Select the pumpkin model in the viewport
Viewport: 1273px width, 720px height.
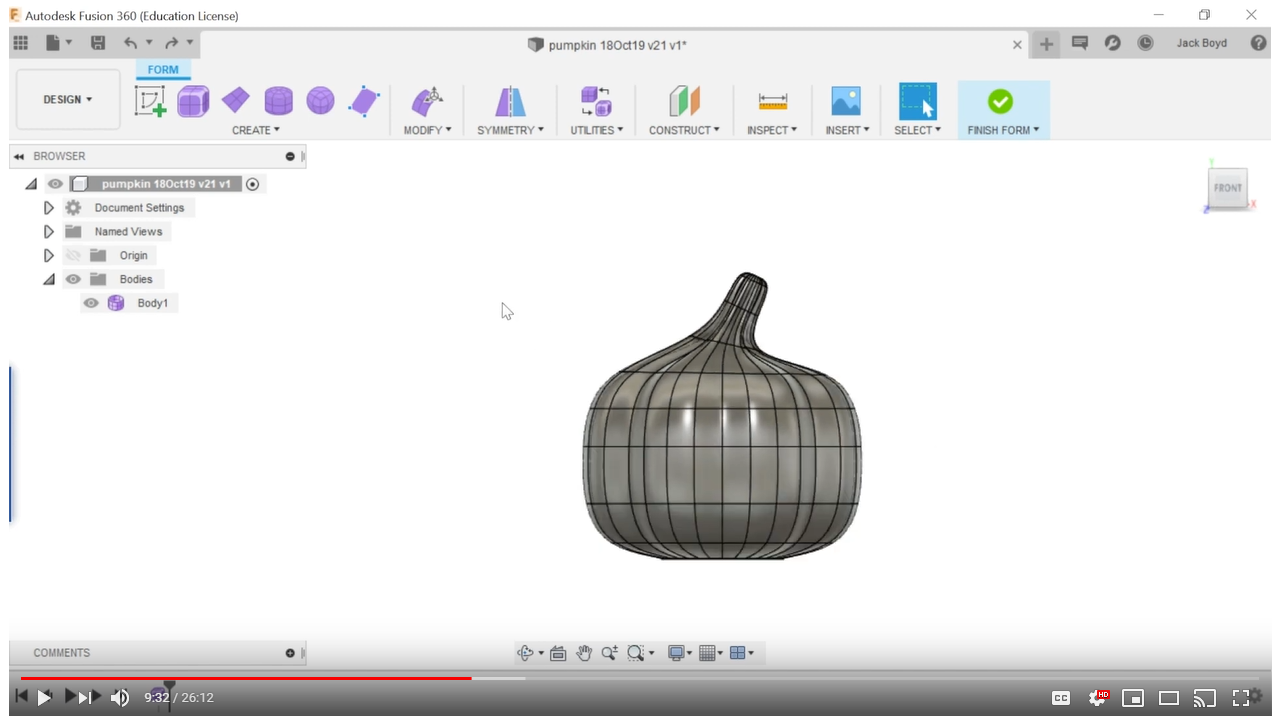coord(722,417)
